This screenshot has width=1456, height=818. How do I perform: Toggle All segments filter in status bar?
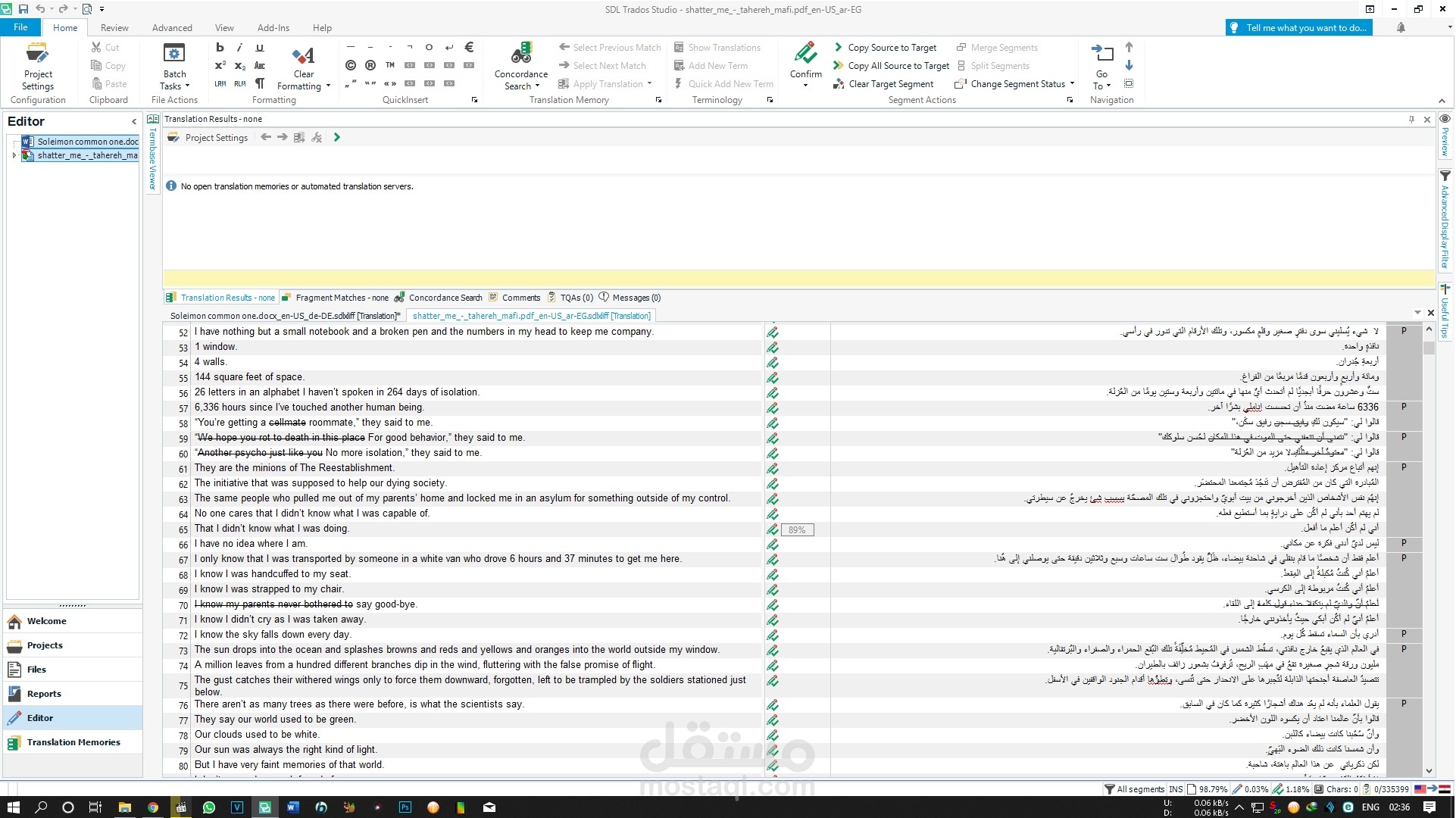pyautogui.click(x=1134, y=788)
